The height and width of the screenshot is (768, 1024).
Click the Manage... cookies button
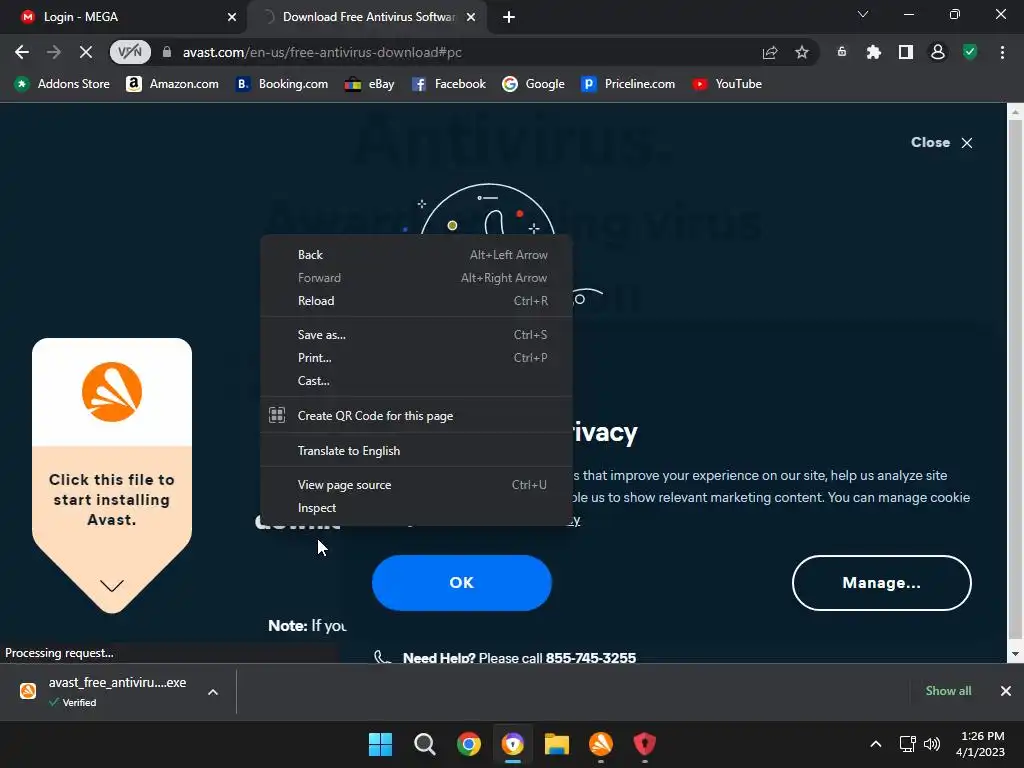click(x=881, y=583)
